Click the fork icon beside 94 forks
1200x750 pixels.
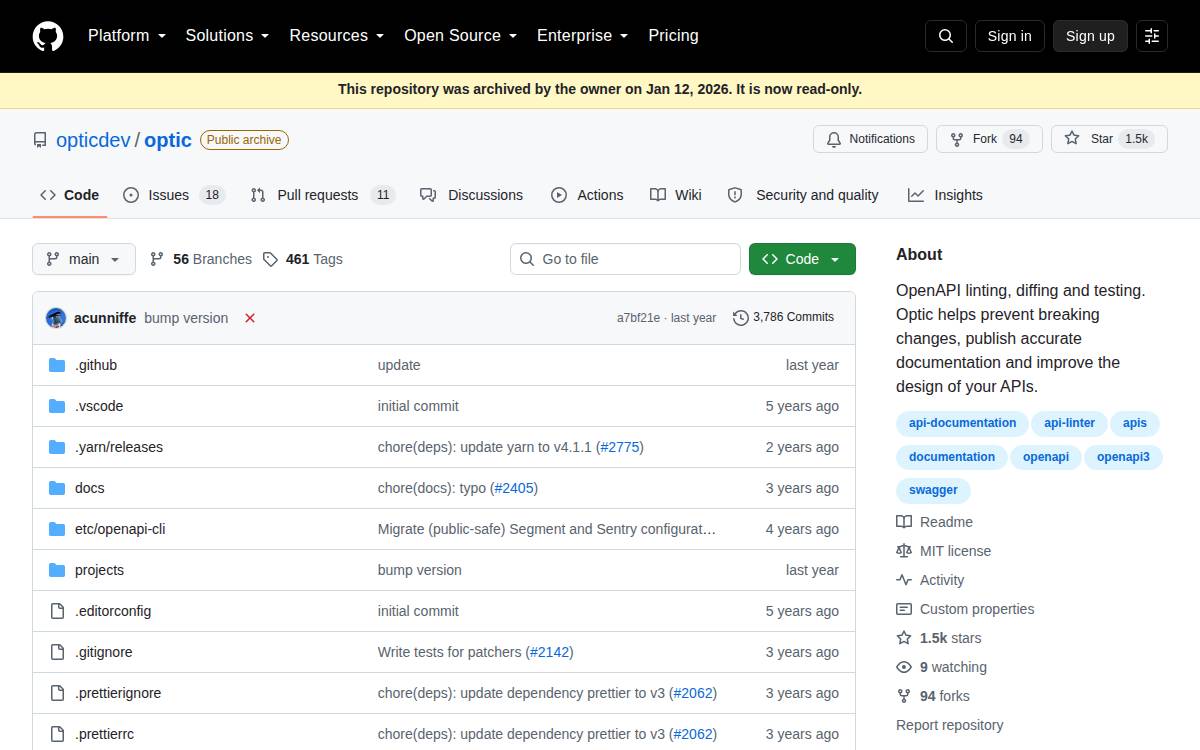904,696
